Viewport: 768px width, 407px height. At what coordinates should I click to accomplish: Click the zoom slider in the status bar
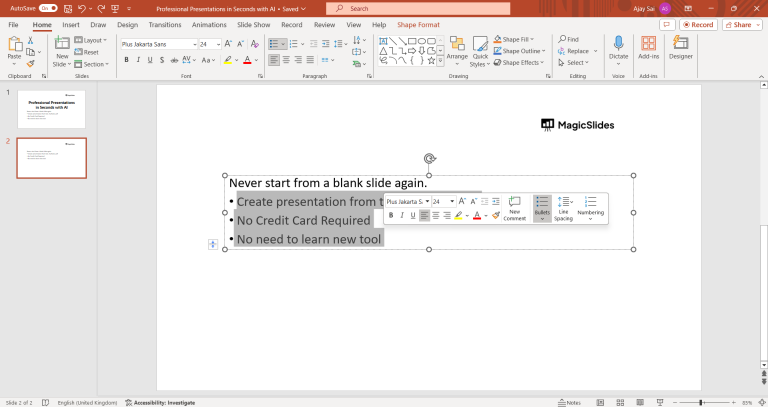coord(700,403)
